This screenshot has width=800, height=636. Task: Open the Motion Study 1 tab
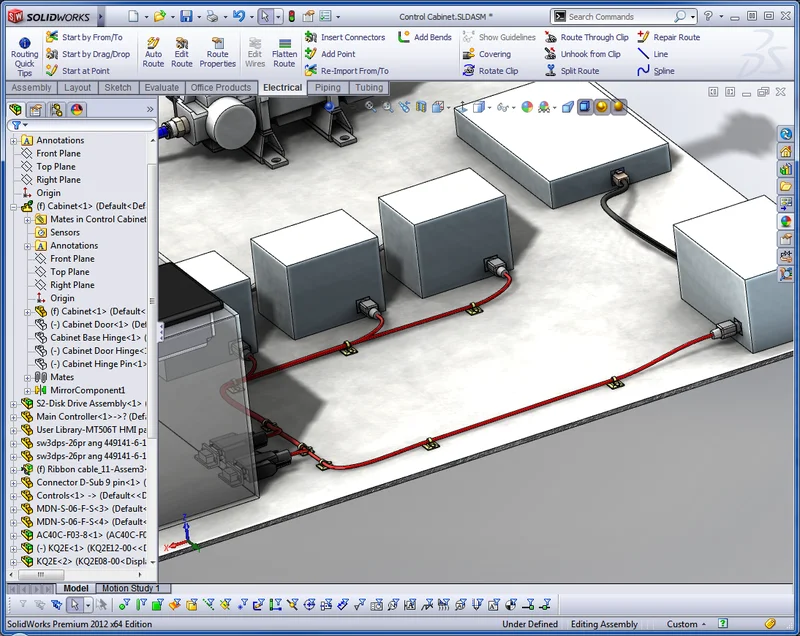point(130,588)
